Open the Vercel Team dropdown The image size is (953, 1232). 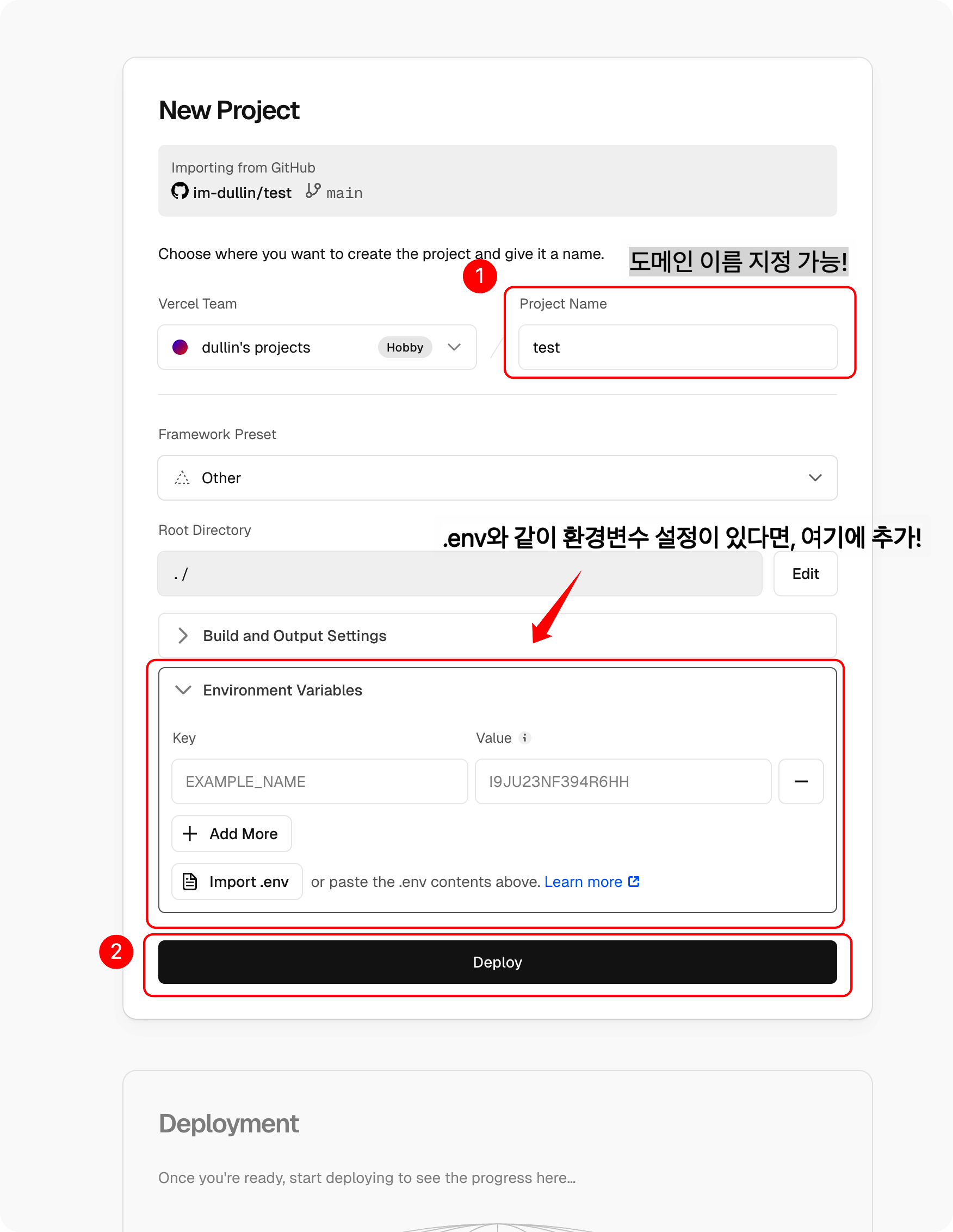[x=317, y=347]
